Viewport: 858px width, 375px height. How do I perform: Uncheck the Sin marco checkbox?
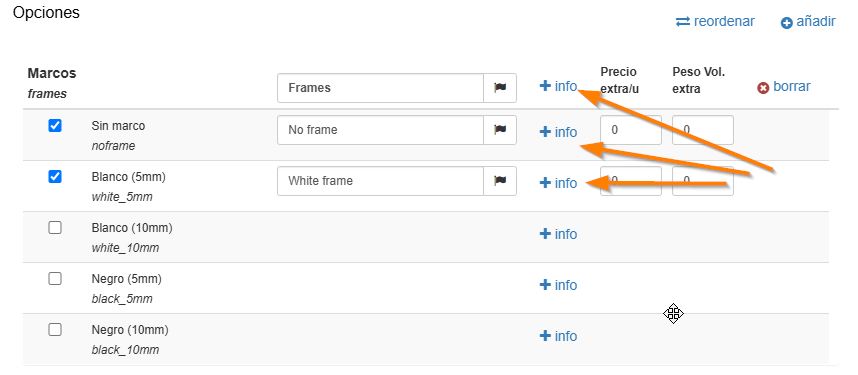pyautogui.click(x=55, y=125)
